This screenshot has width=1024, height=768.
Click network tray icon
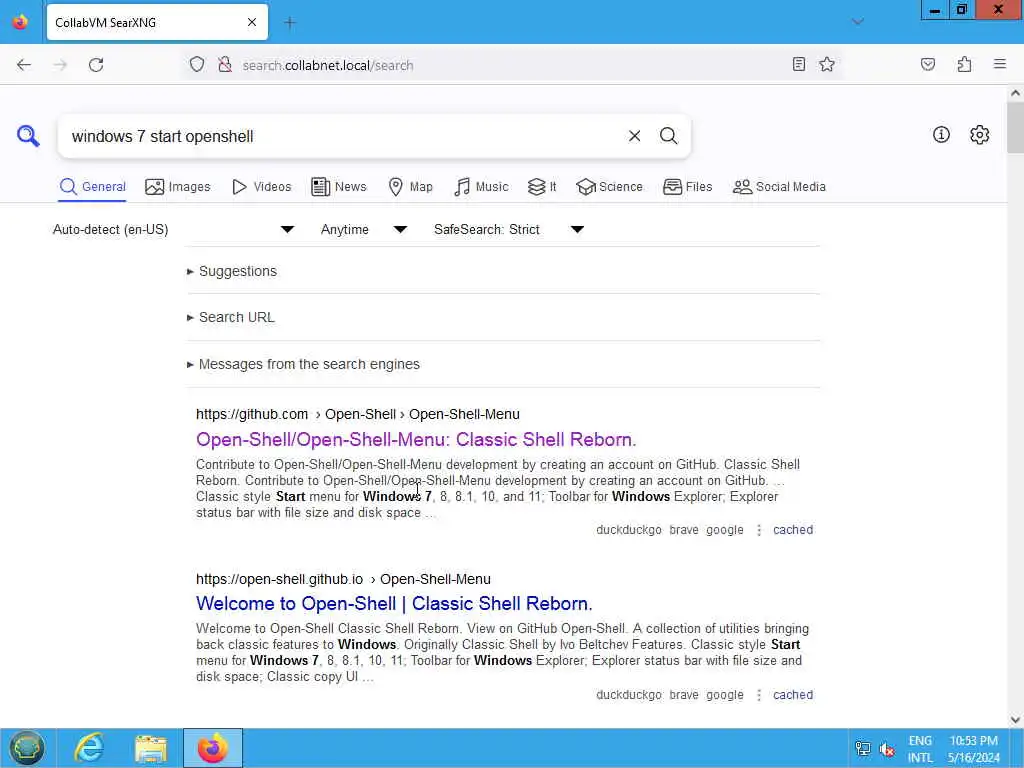[x=863, y=749]
